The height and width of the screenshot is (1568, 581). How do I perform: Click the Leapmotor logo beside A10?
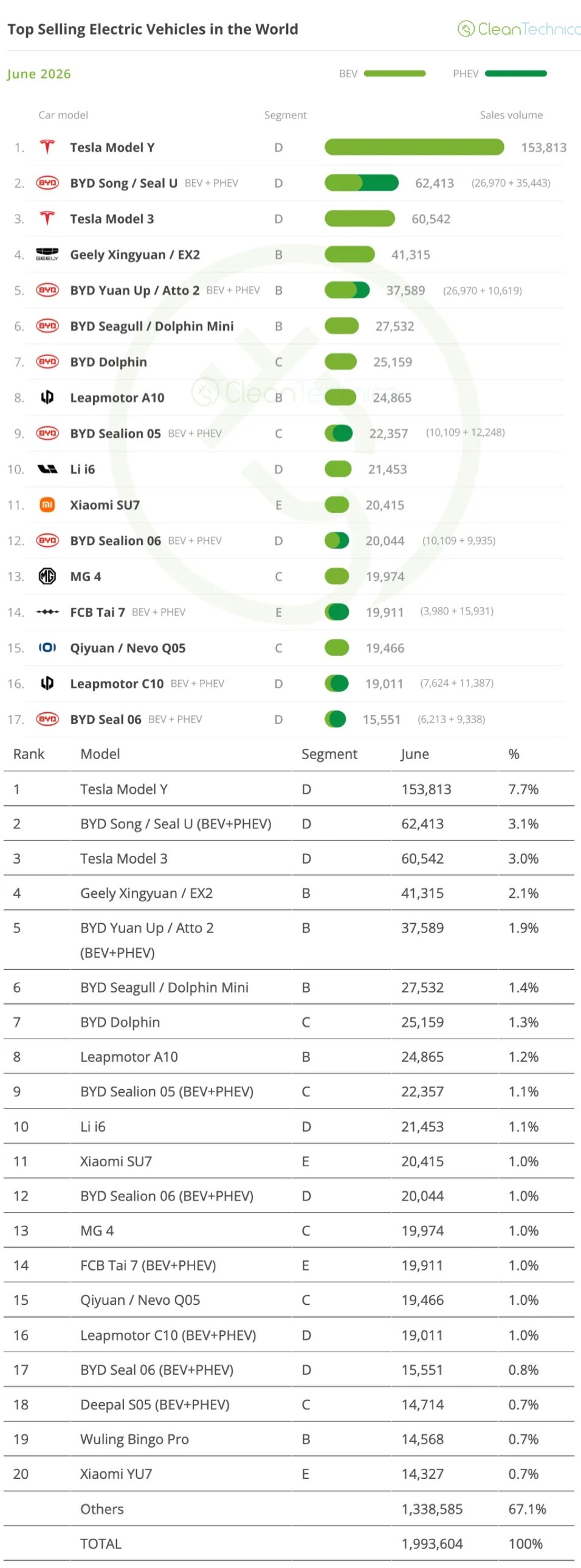(47, 397)
